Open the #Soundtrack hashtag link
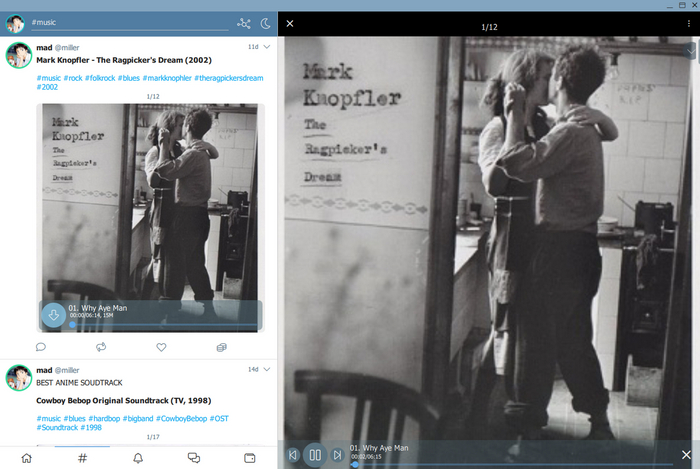Screen dimensions: 700x469 coord(57,427)
